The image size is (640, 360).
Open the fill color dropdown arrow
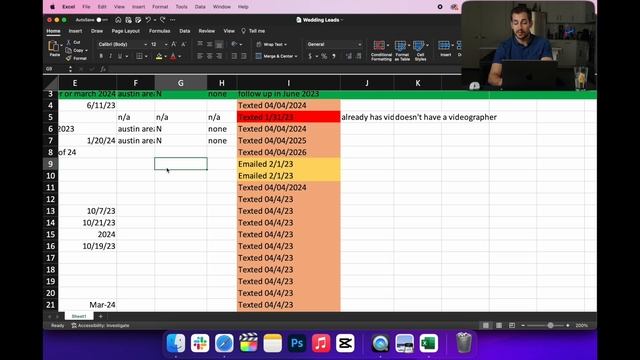click(x=165, y=57)
